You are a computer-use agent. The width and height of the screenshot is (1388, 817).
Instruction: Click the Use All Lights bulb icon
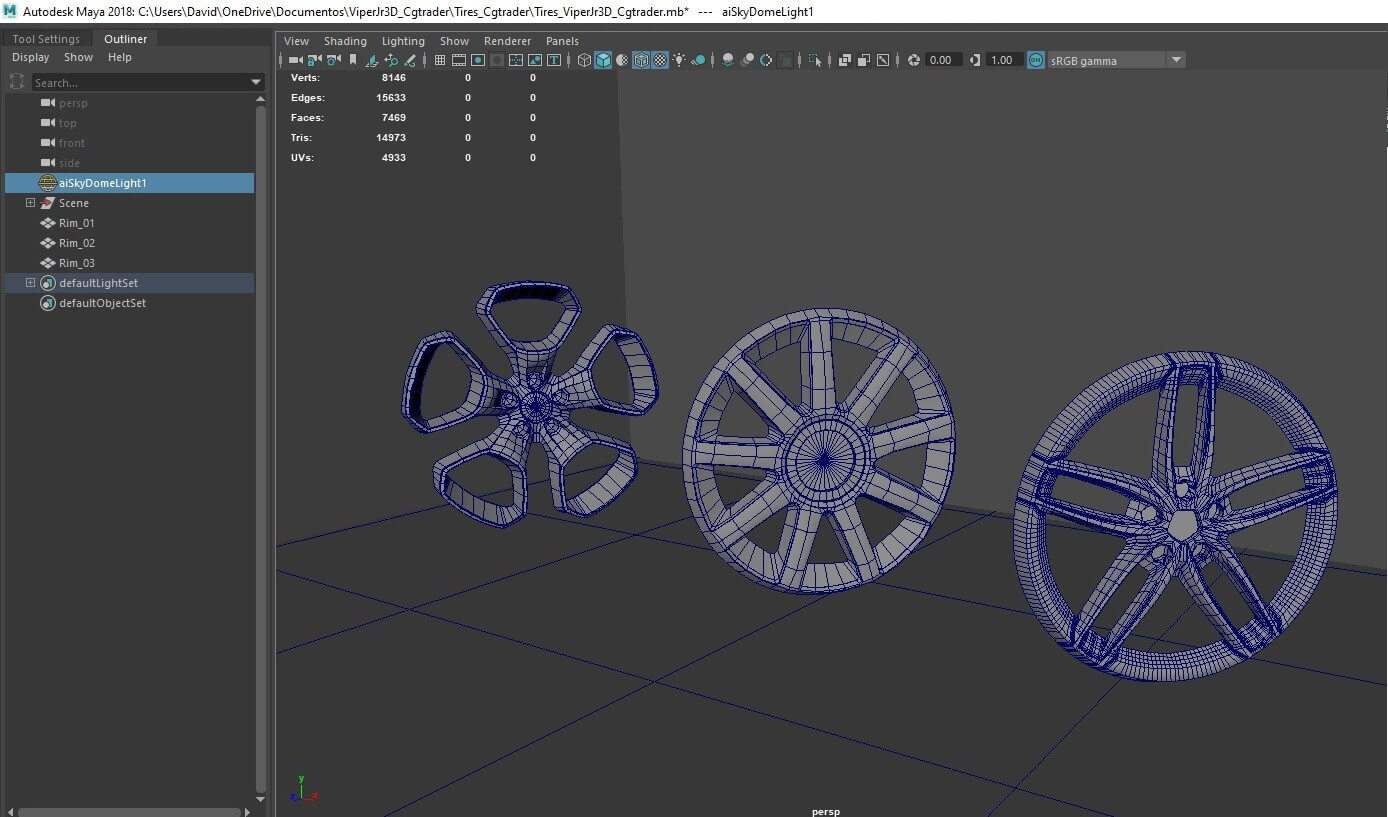(680, 60)
